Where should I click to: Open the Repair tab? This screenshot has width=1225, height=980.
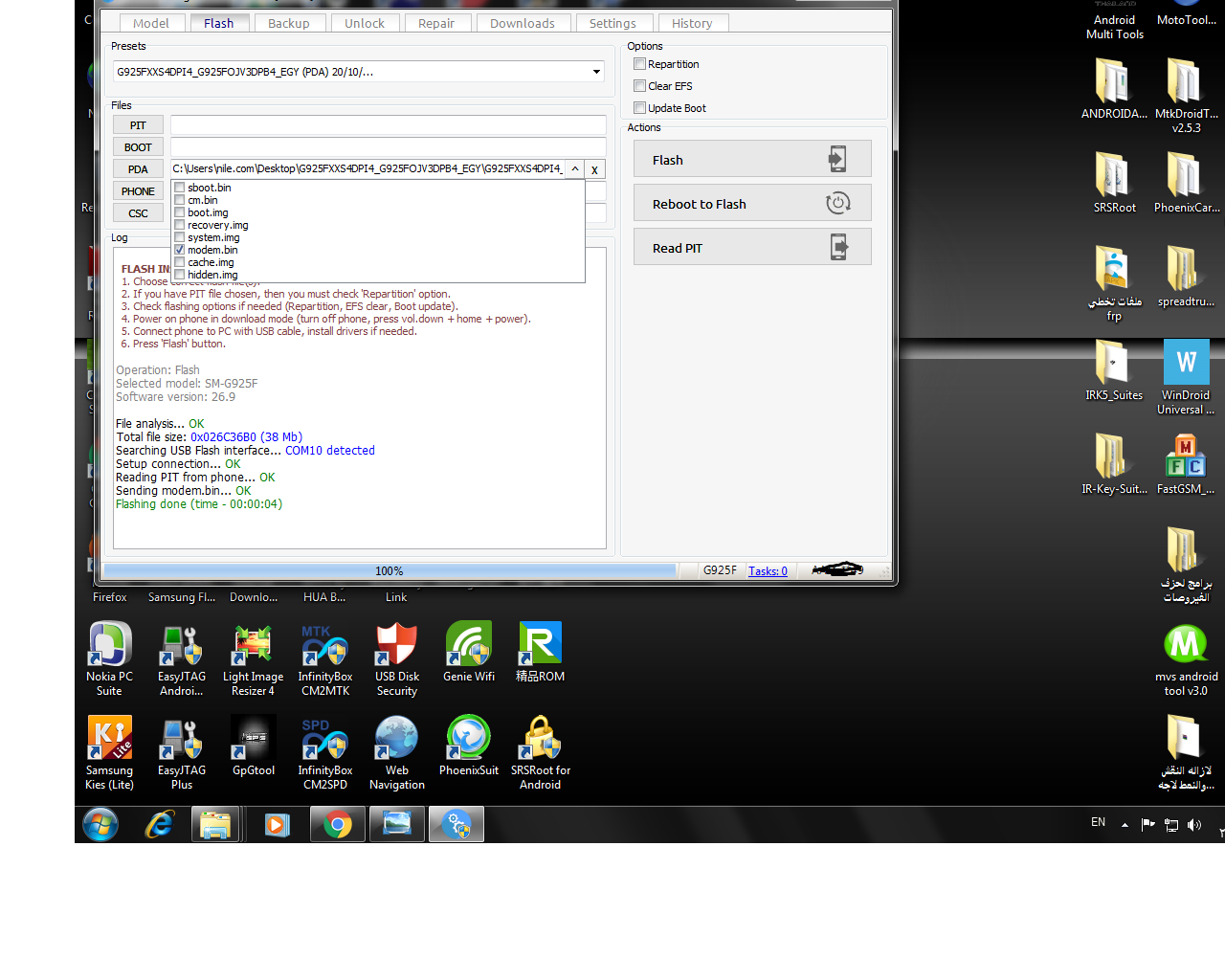coord(436,23)
